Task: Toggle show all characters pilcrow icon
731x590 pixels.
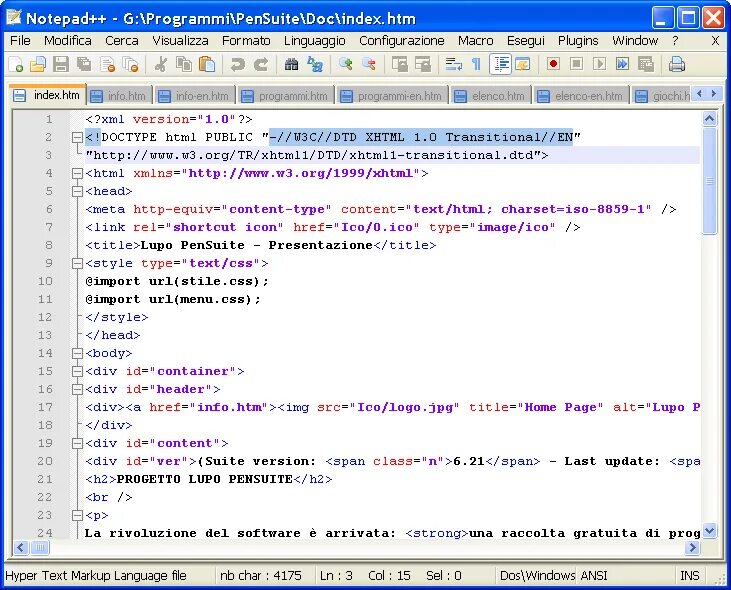Action: coord(476,64)
